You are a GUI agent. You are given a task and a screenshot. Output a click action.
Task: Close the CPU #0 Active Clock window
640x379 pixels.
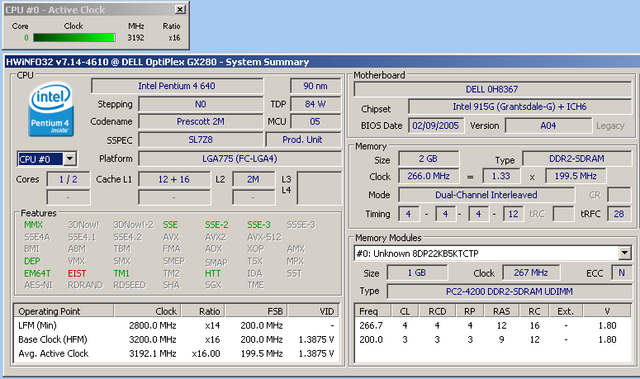(180, 9)
